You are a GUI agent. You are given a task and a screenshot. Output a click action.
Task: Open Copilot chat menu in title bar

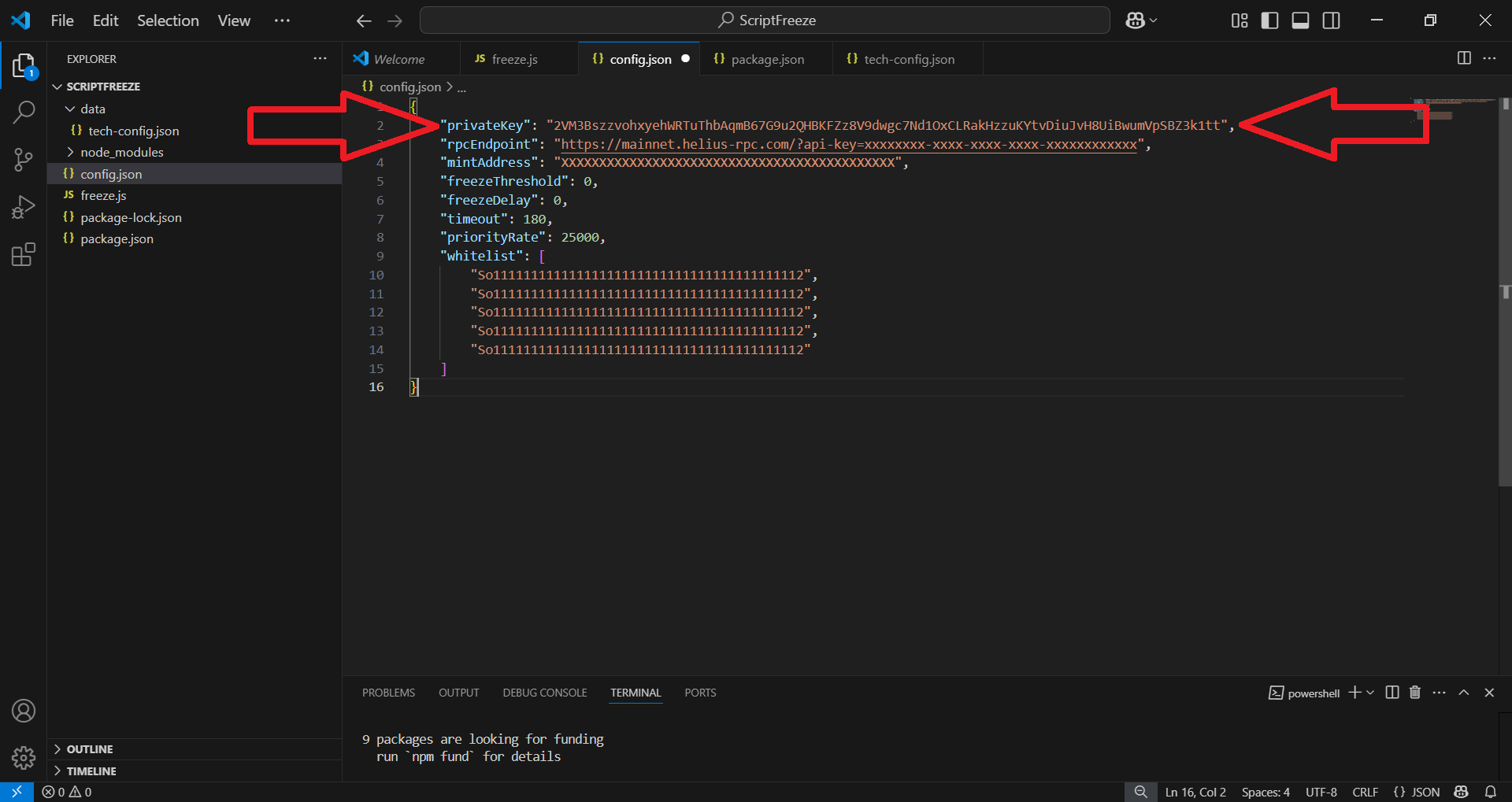point(1140,20)
